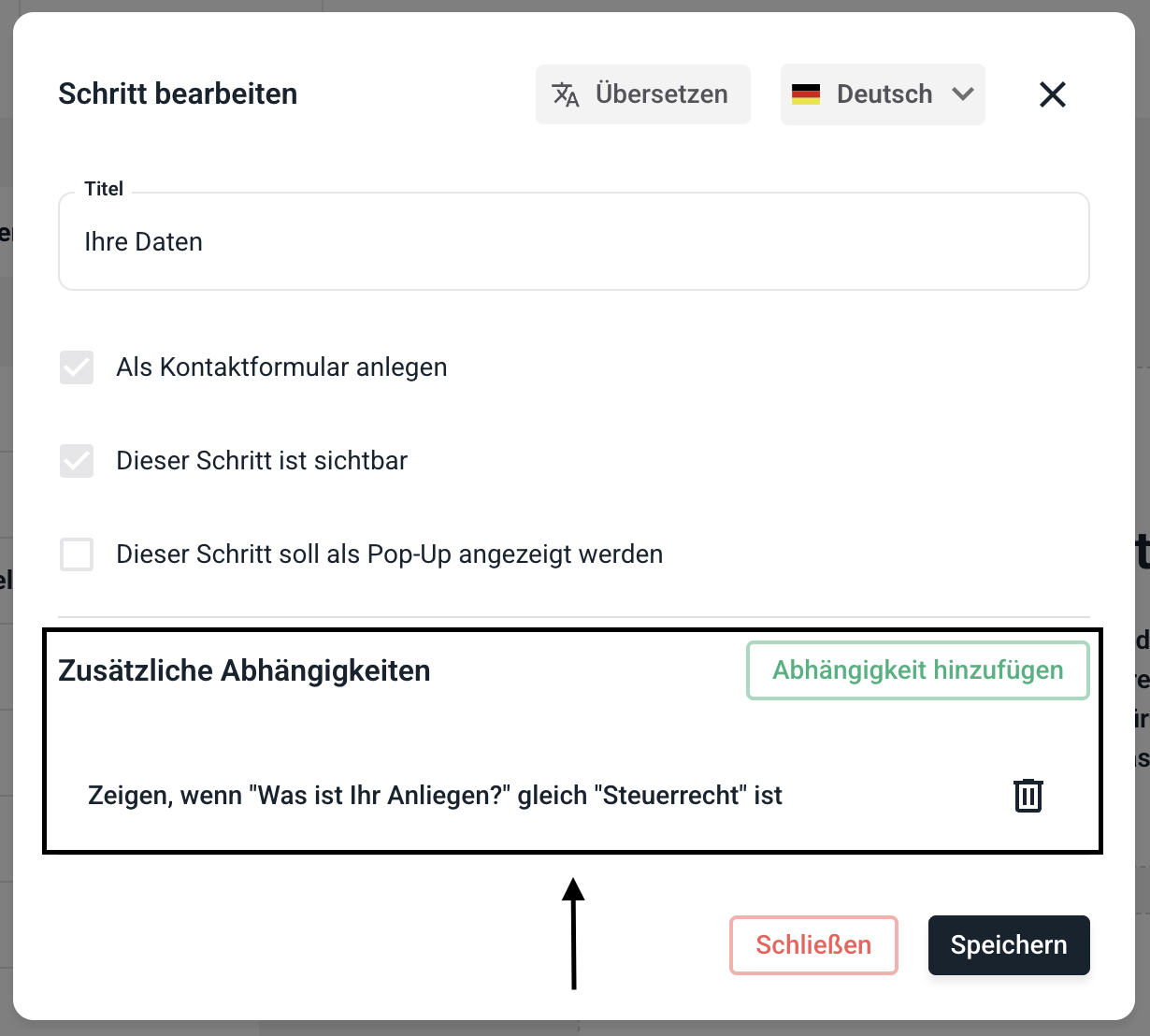Toggle the "Als Kontaktformular anlegen" checkbox
1150x1036 pixels.
click(77, 367)
